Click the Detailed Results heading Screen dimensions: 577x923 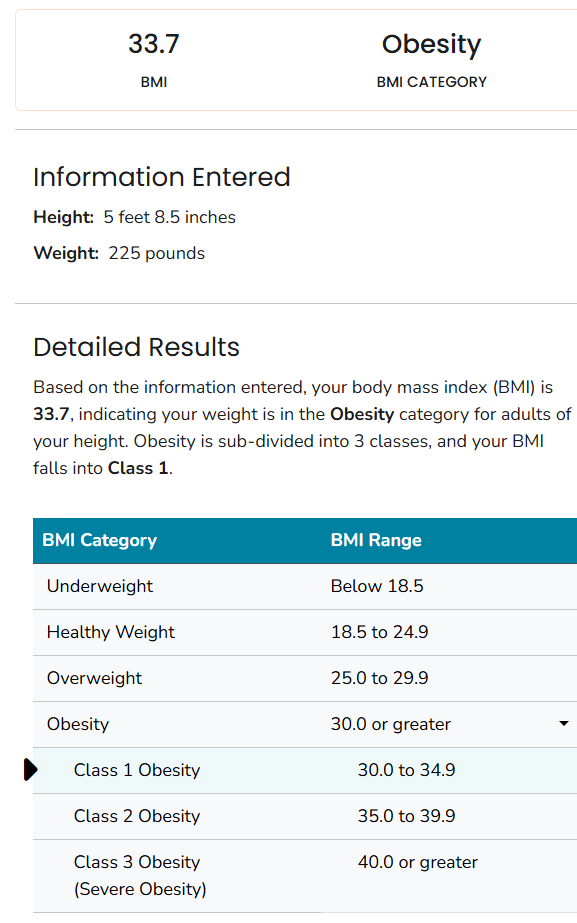137,347
